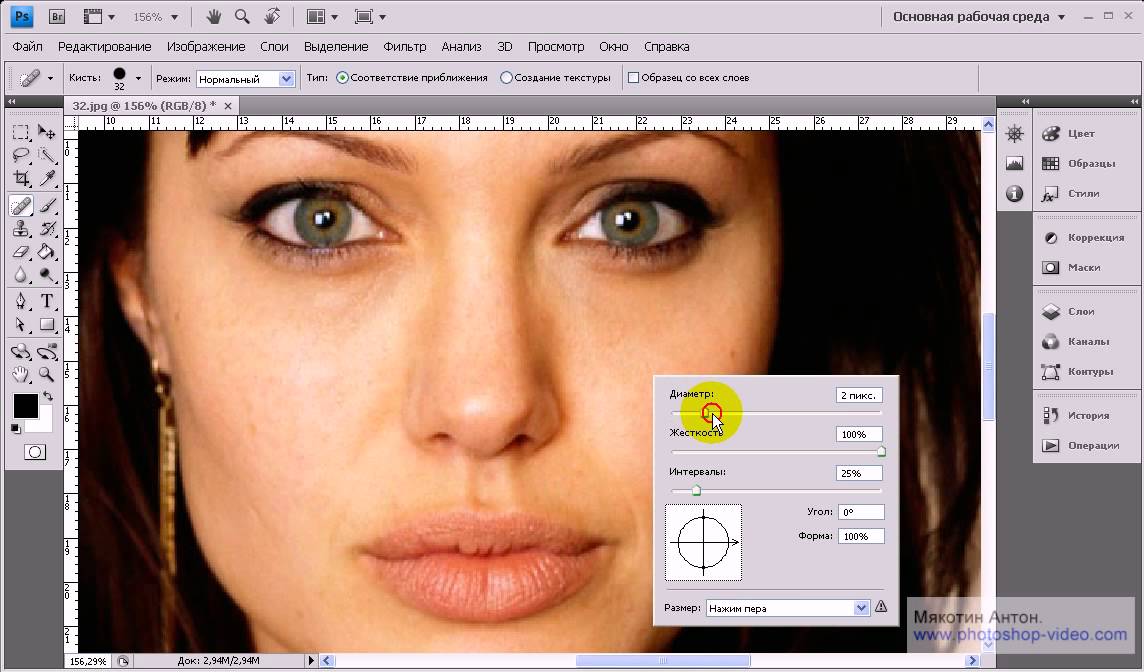The image size is (1144, 672).
Task: Select the Blur tool
Action: [x=20, y=275]
